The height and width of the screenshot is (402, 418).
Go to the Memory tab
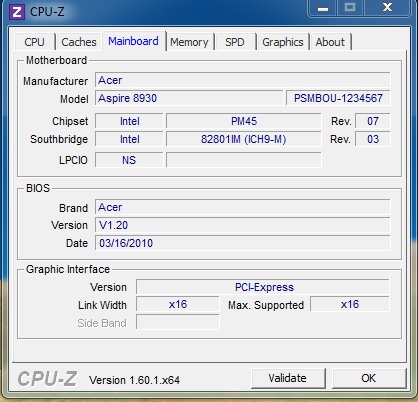pos(189,42)
